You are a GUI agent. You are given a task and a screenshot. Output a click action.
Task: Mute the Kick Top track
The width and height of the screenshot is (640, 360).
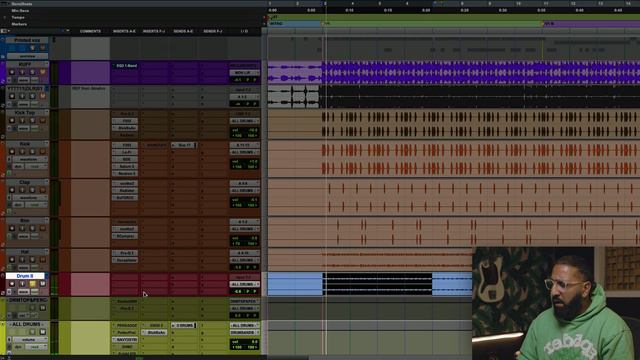tap(42, 120)
